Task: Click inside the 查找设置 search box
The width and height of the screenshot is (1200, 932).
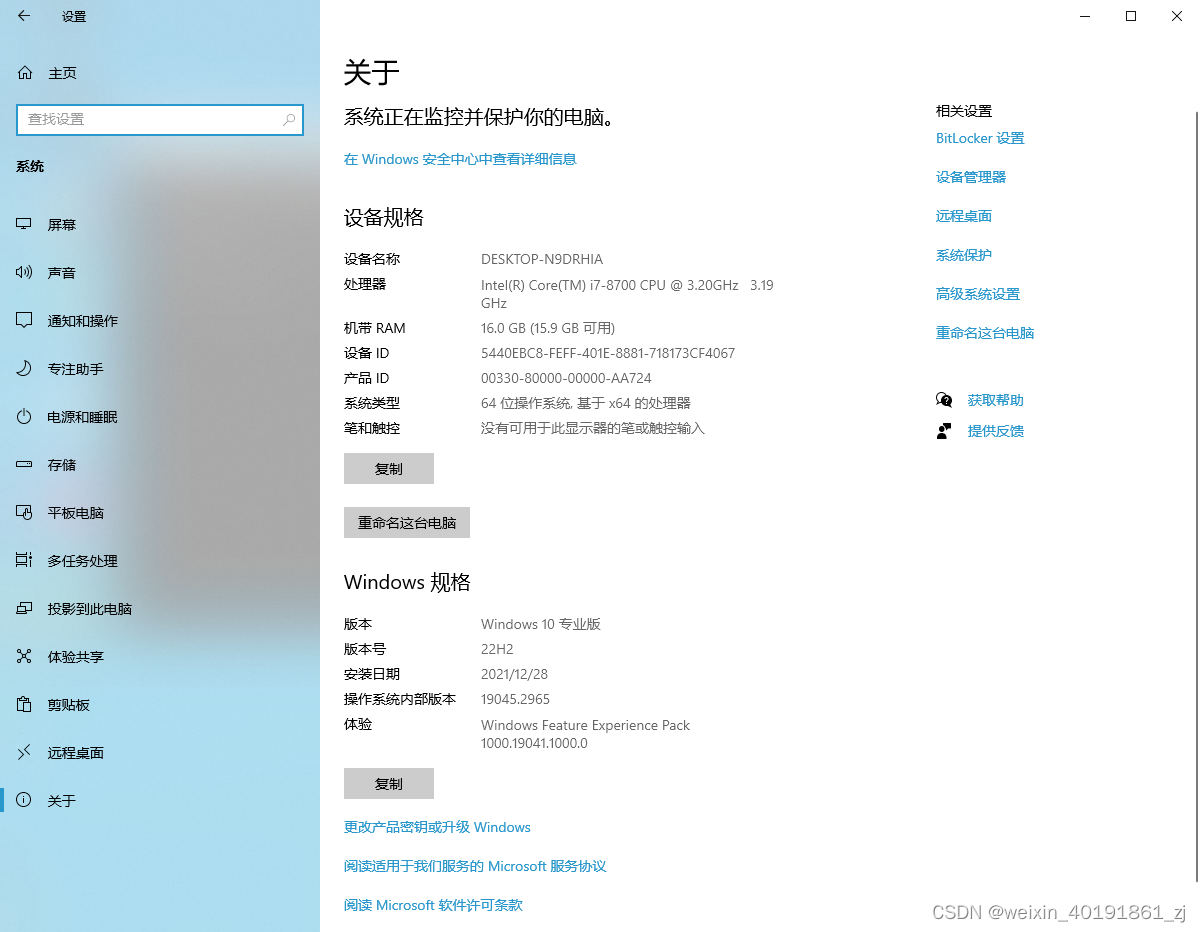Action: [160, 119]
